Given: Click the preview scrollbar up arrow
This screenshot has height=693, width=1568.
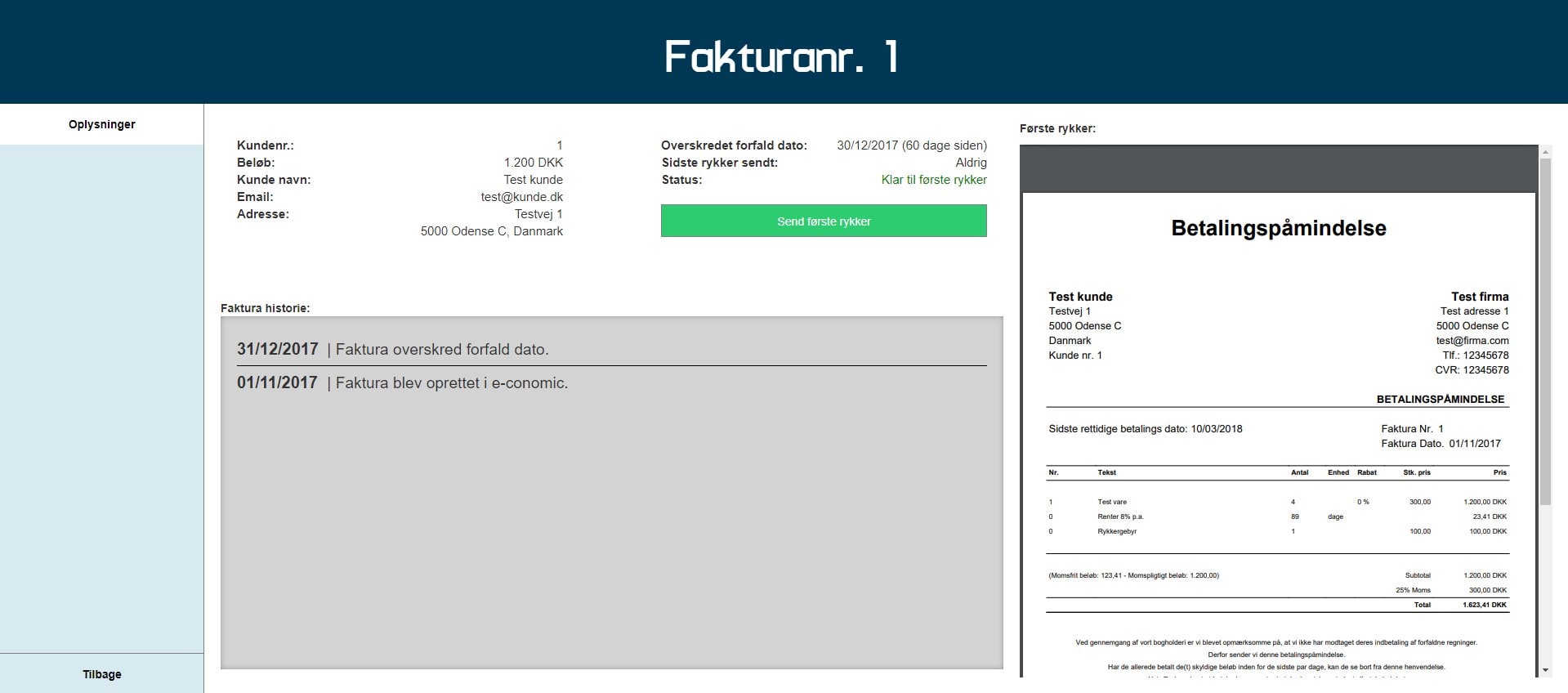Looking at the screenshot, I should point(1544,152).
